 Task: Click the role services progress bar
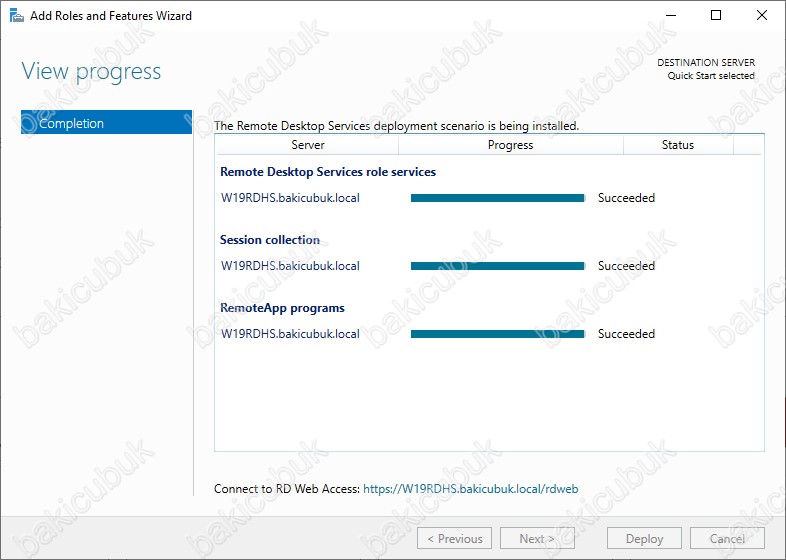click(x=497, y=198)
